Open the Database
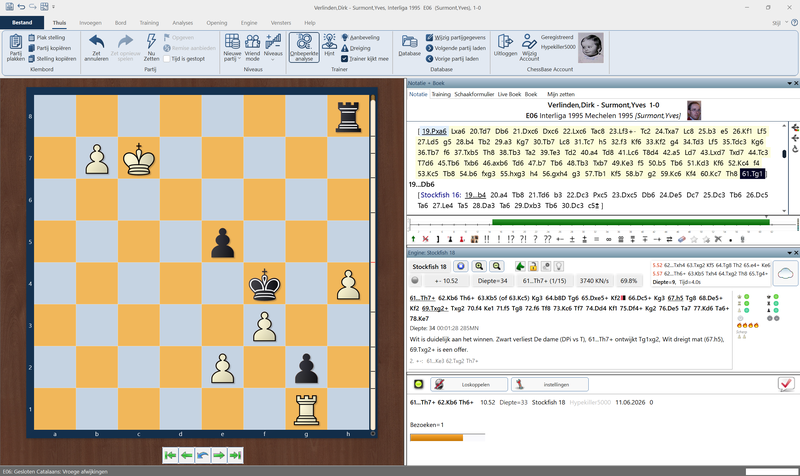Viewport: 800px width, 476px height. 410,45
